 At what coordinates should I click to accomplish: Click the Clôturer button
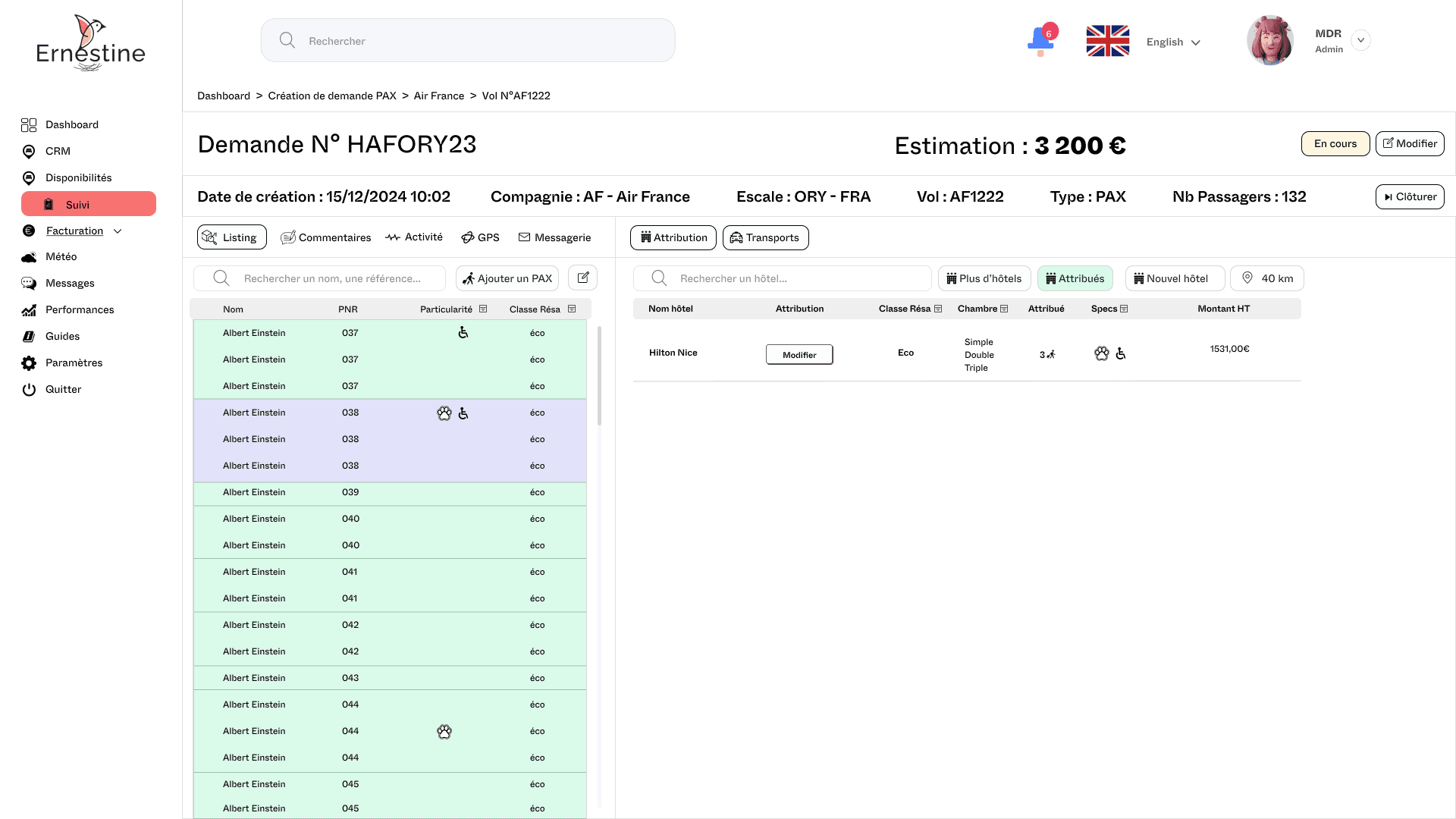(x=1409, y=196)
